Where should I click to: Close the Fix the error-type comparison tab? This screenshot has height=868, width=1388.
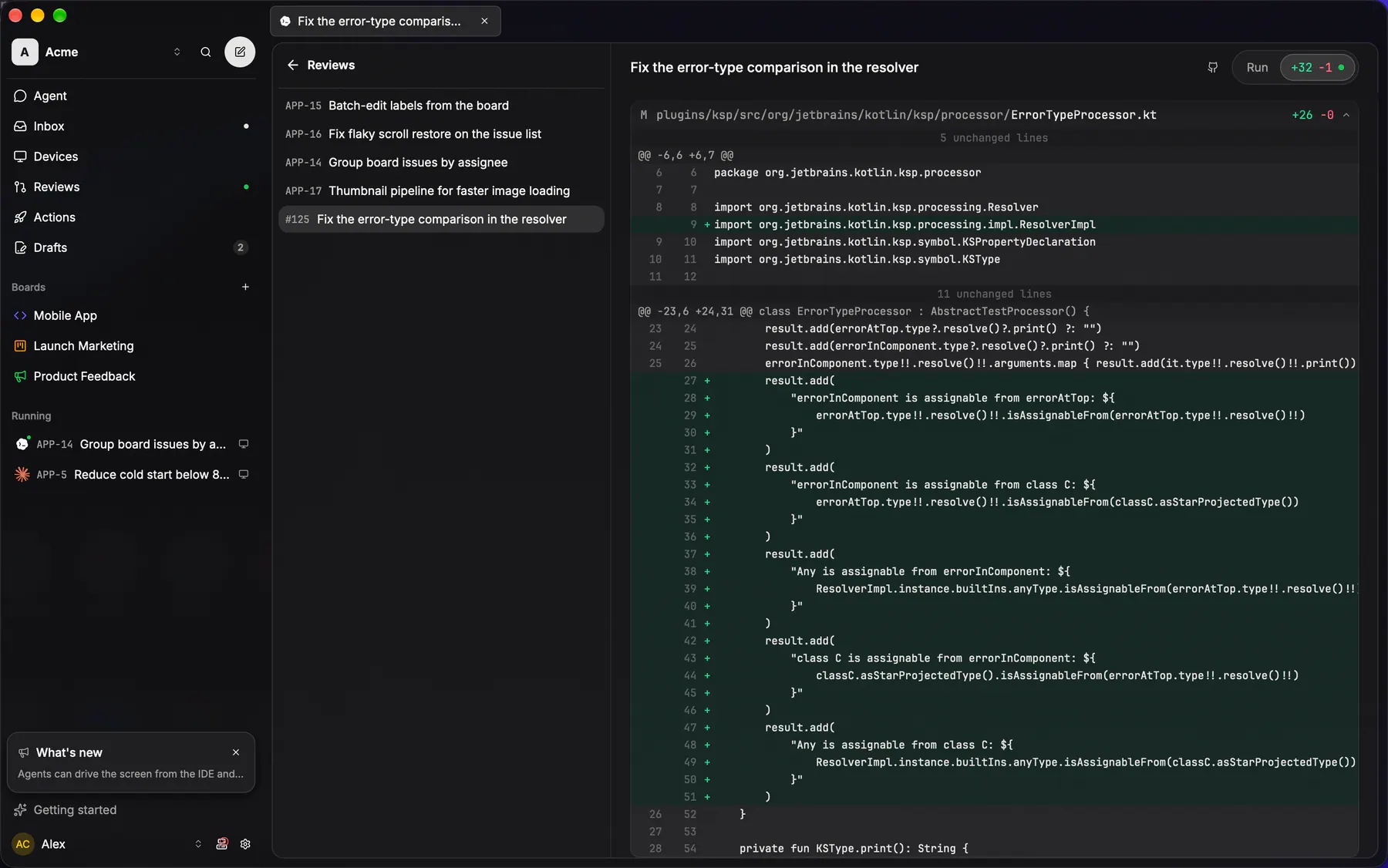pyautogui.click(x=484, y=21)
